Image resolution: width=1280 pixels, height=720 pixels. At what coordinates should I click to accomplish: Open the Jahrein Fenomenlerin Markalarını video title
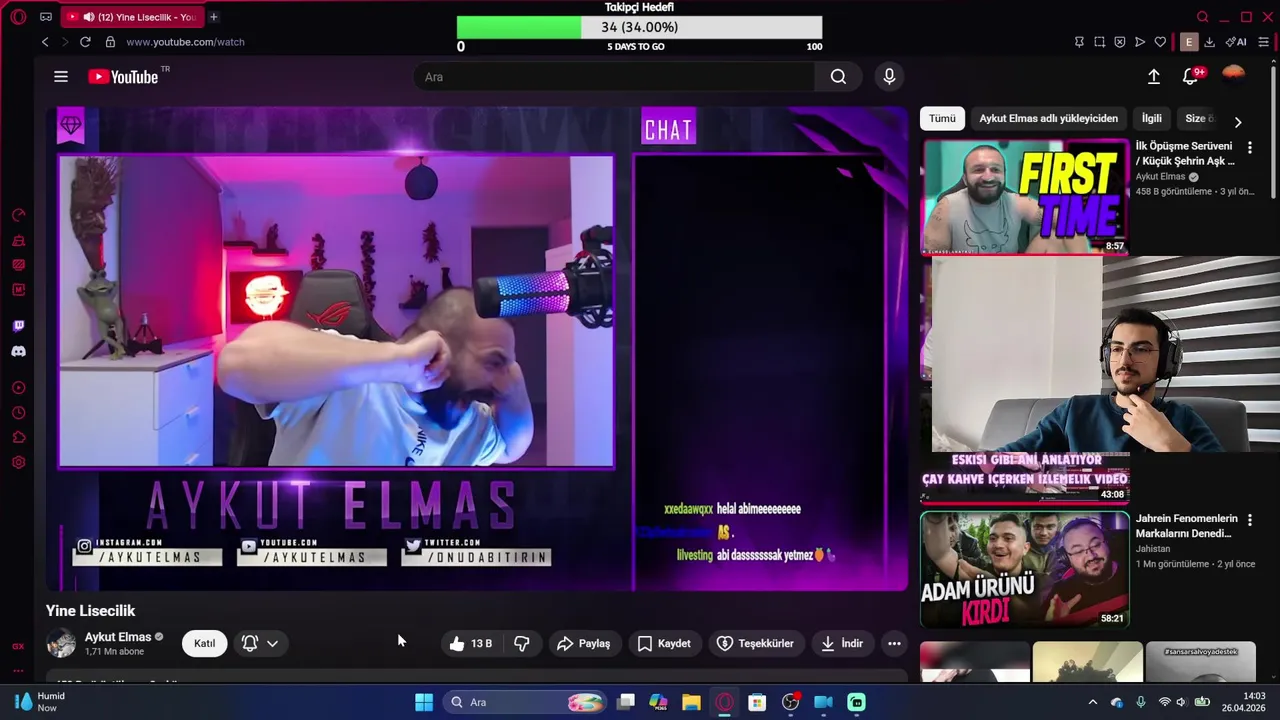pos(1186,526)
